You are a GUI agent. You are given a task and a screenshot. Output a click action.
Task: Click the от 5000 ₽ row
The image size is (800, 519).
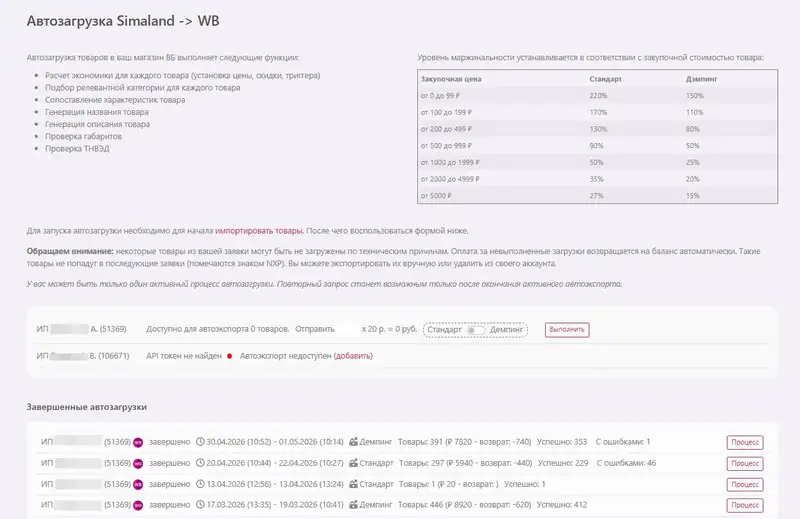(597, 195)
